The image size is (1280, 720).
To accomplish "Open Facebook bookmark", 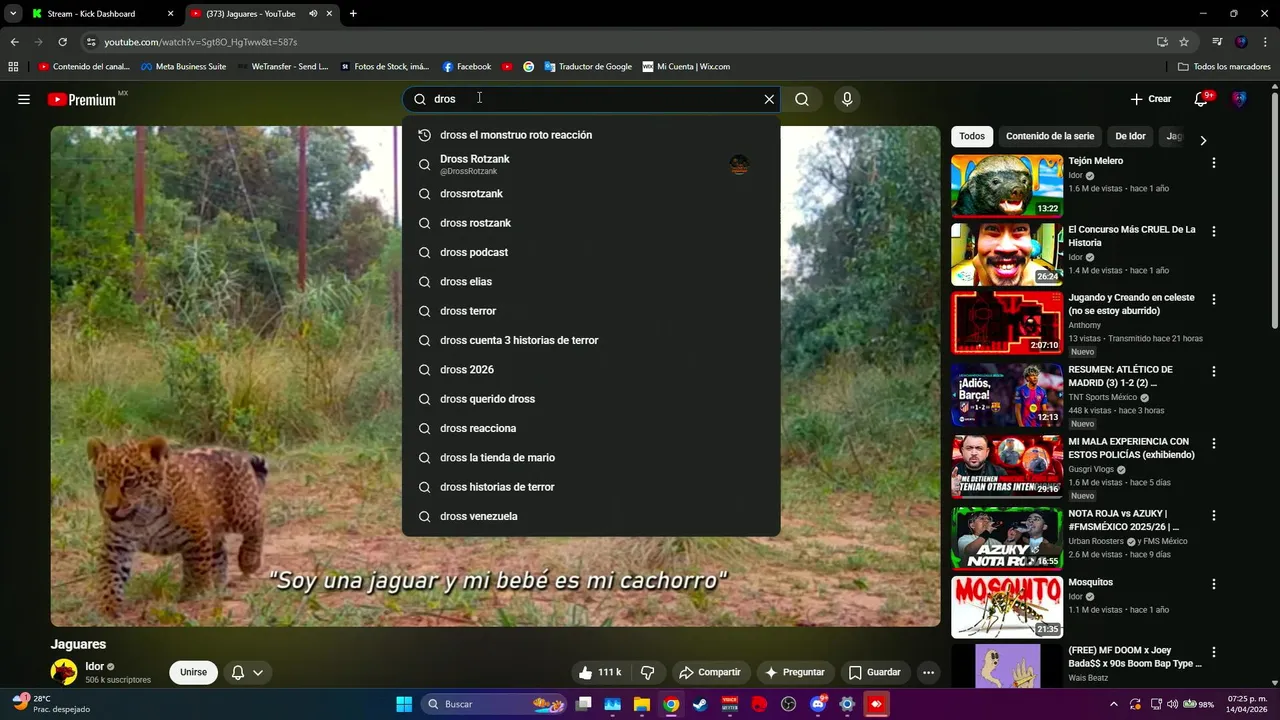I will coord(466,67).
